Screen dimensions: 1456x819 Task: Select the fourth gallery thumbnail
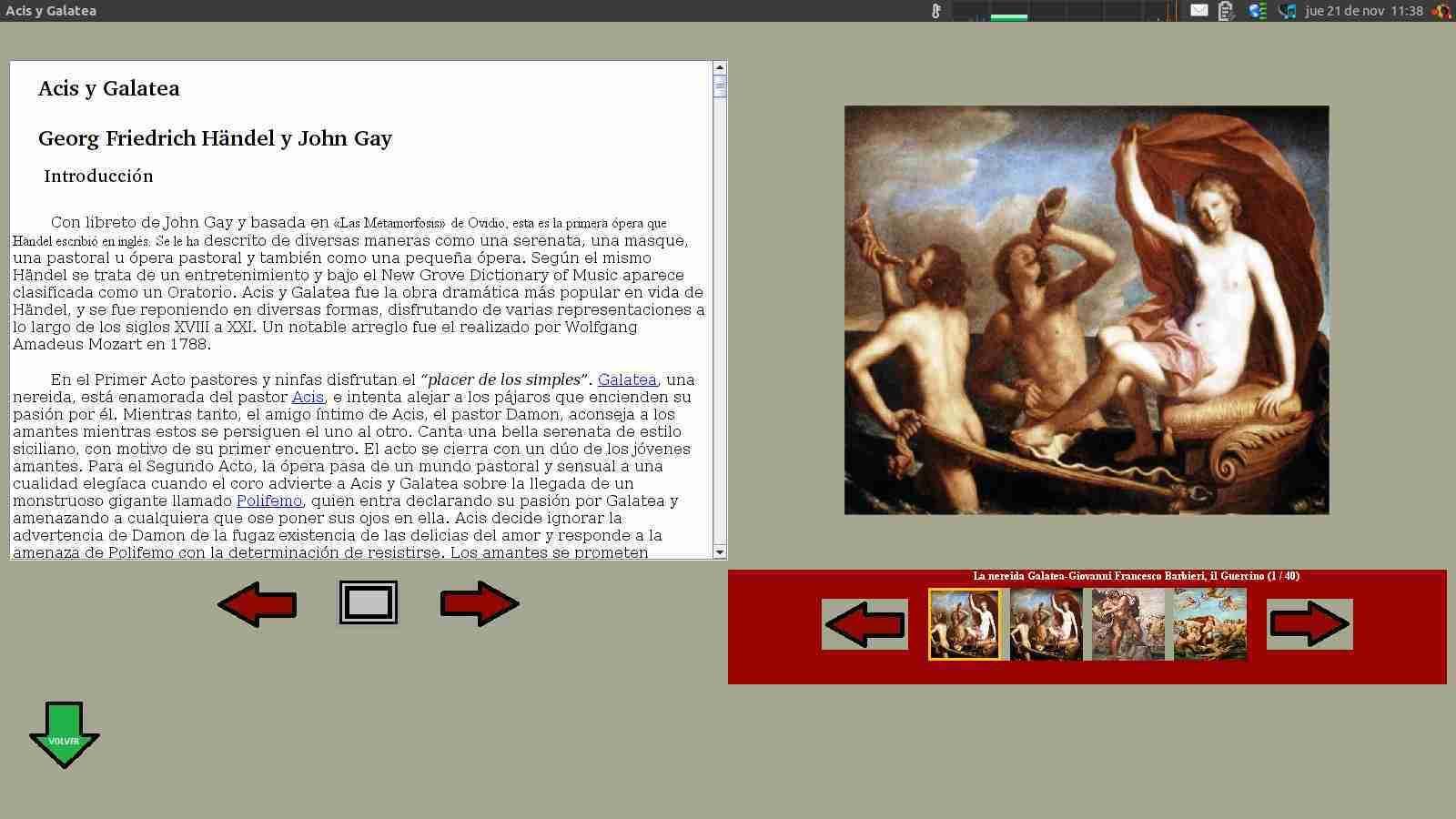point(1210,624)
